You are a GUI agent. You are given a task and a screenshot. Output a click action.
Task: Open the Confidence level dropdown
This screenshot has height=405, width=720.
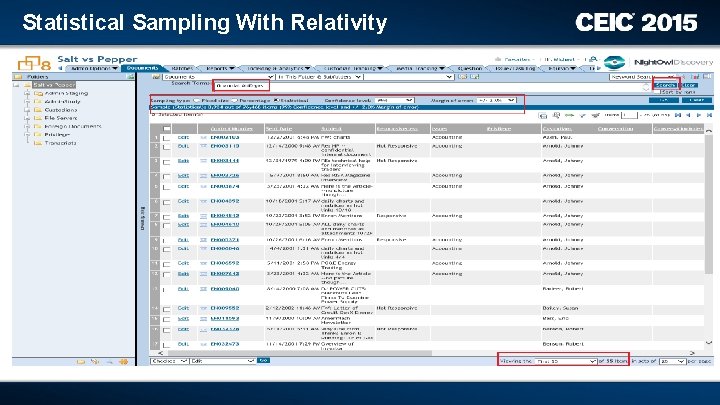[394, 100]
